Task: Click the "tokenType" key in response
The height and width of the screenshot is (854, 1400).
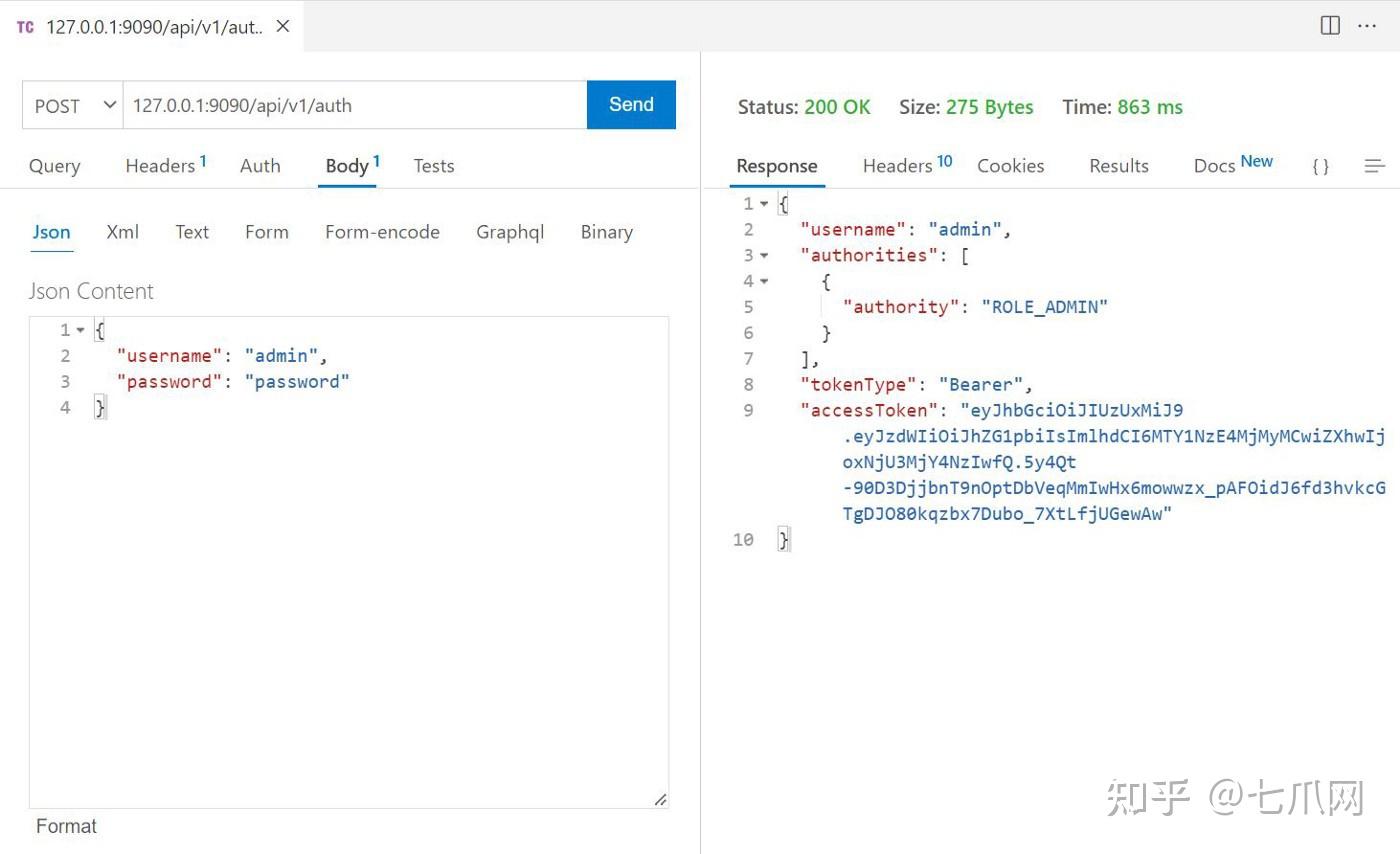Action: (858, 385)
